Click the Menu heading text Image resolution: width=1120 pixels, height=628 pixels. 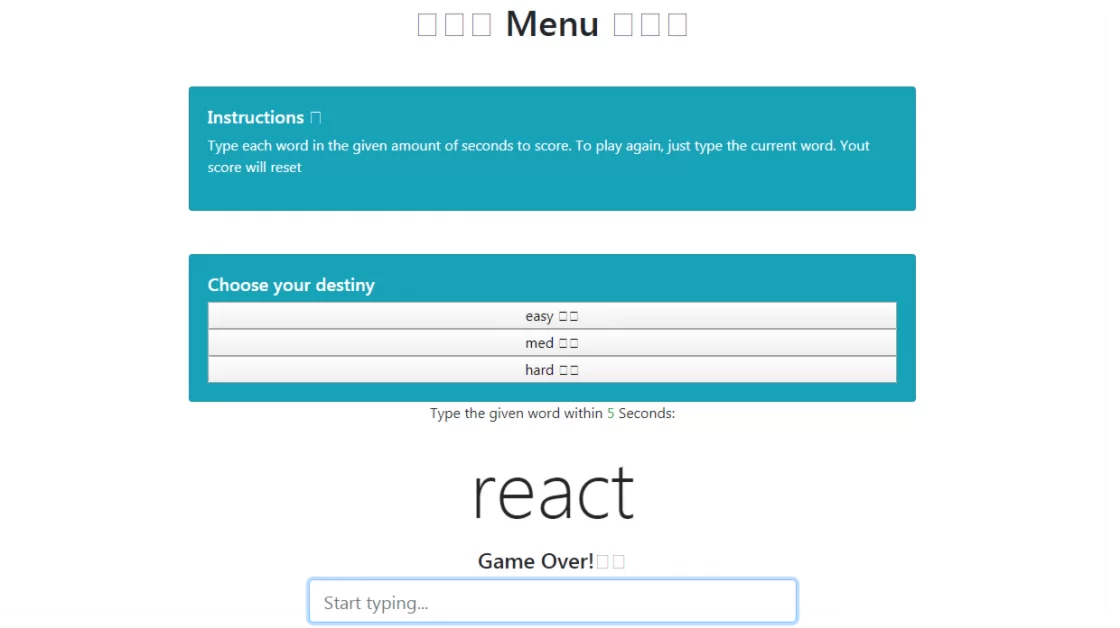[x=552, y=24]
